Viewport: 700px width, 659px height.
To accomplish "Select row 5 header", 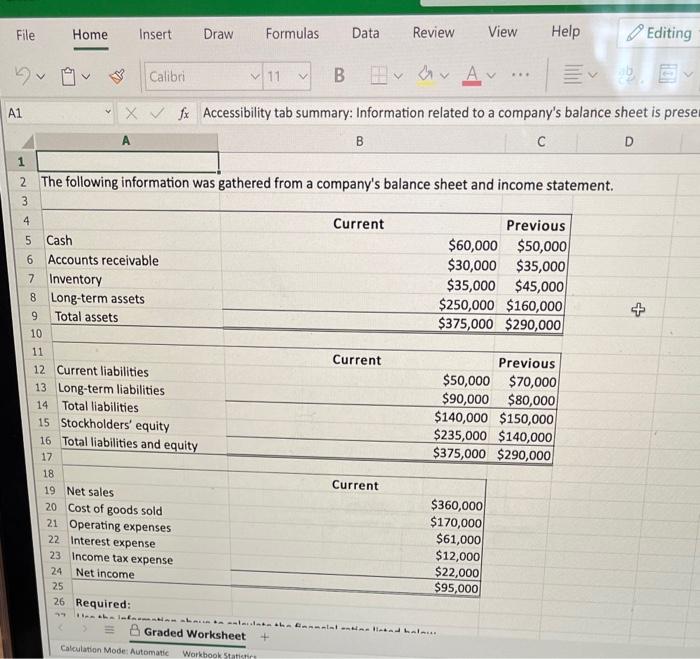I will (28, 240).
